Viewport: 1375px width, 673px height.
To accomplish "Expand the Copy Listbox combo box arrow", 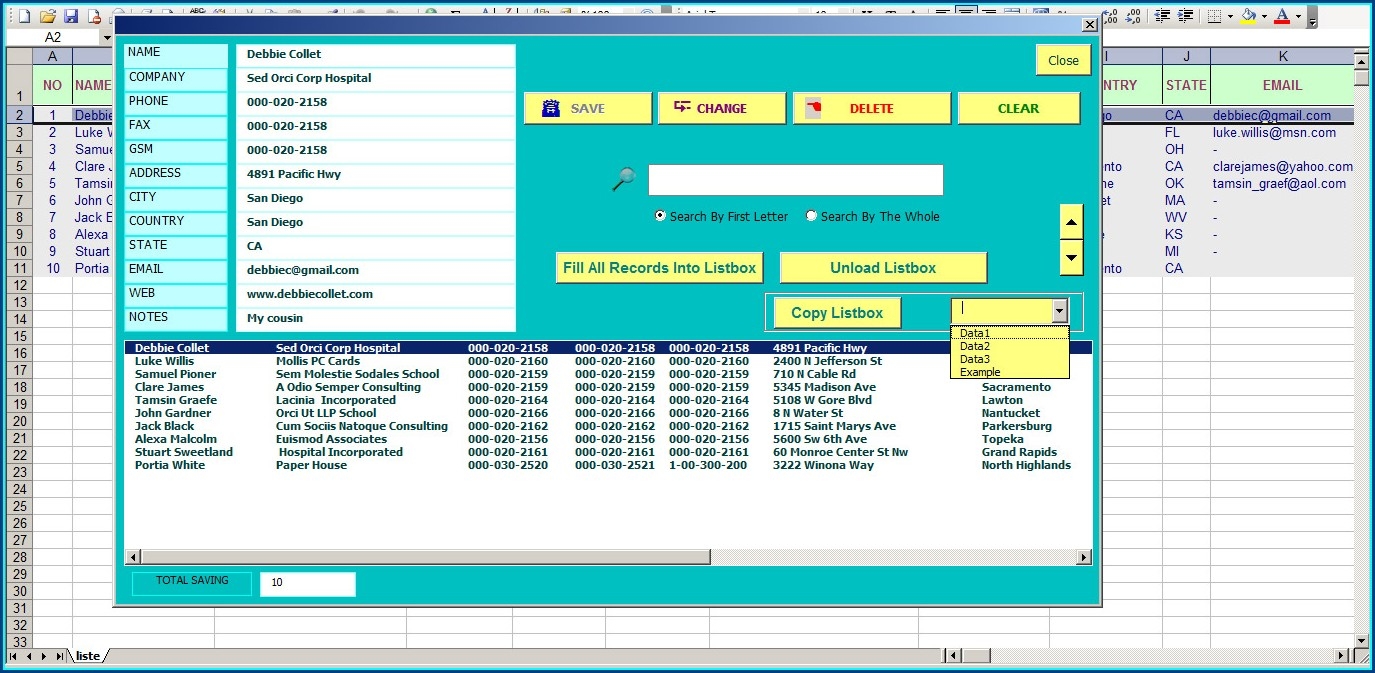I will (1060, 311).
